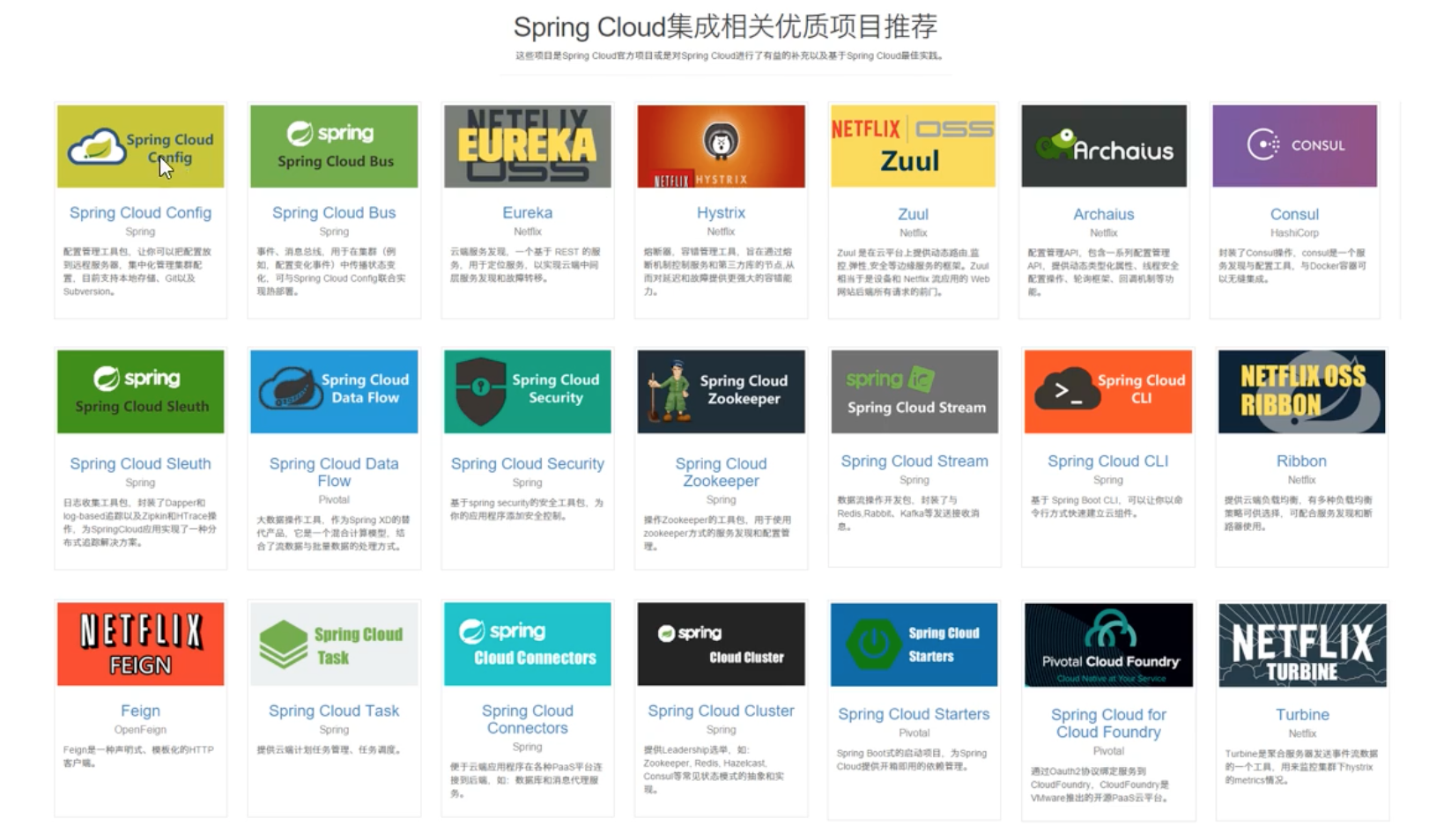The height and width of the screenshot is (840, 1429).
Task: Follow the Spring Cloud Task title link
Action: 334,711
